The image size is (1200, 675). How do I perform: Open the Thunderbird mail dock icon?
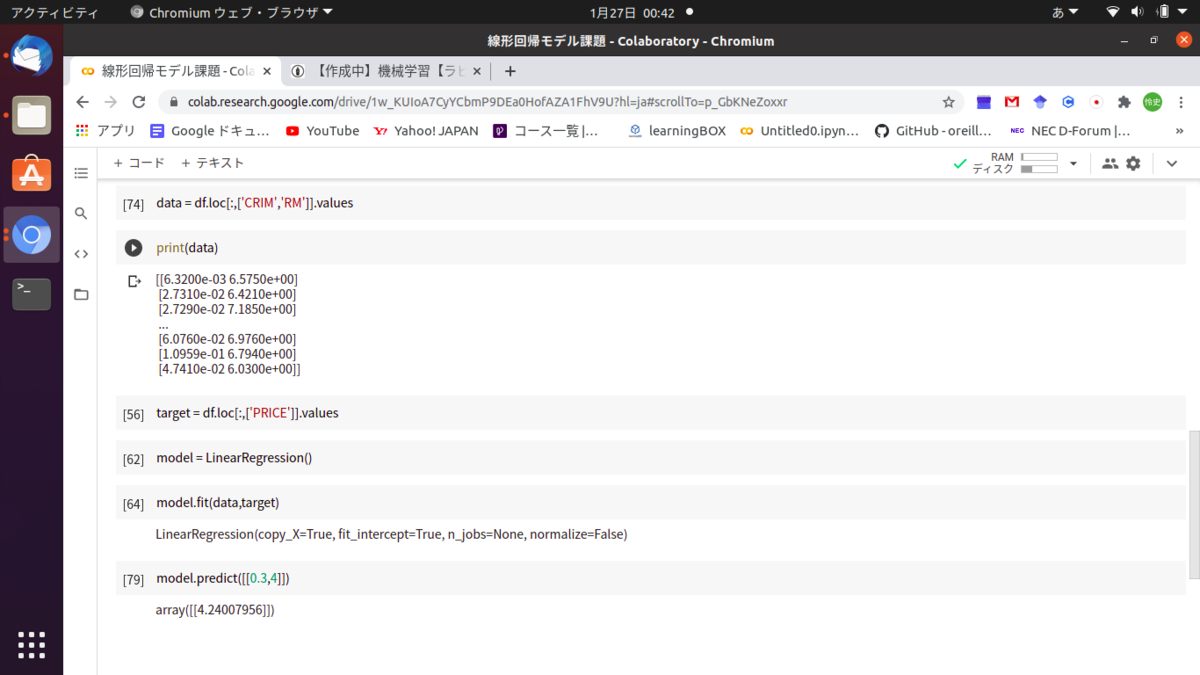pyautogui.click(x=31, y=56)
